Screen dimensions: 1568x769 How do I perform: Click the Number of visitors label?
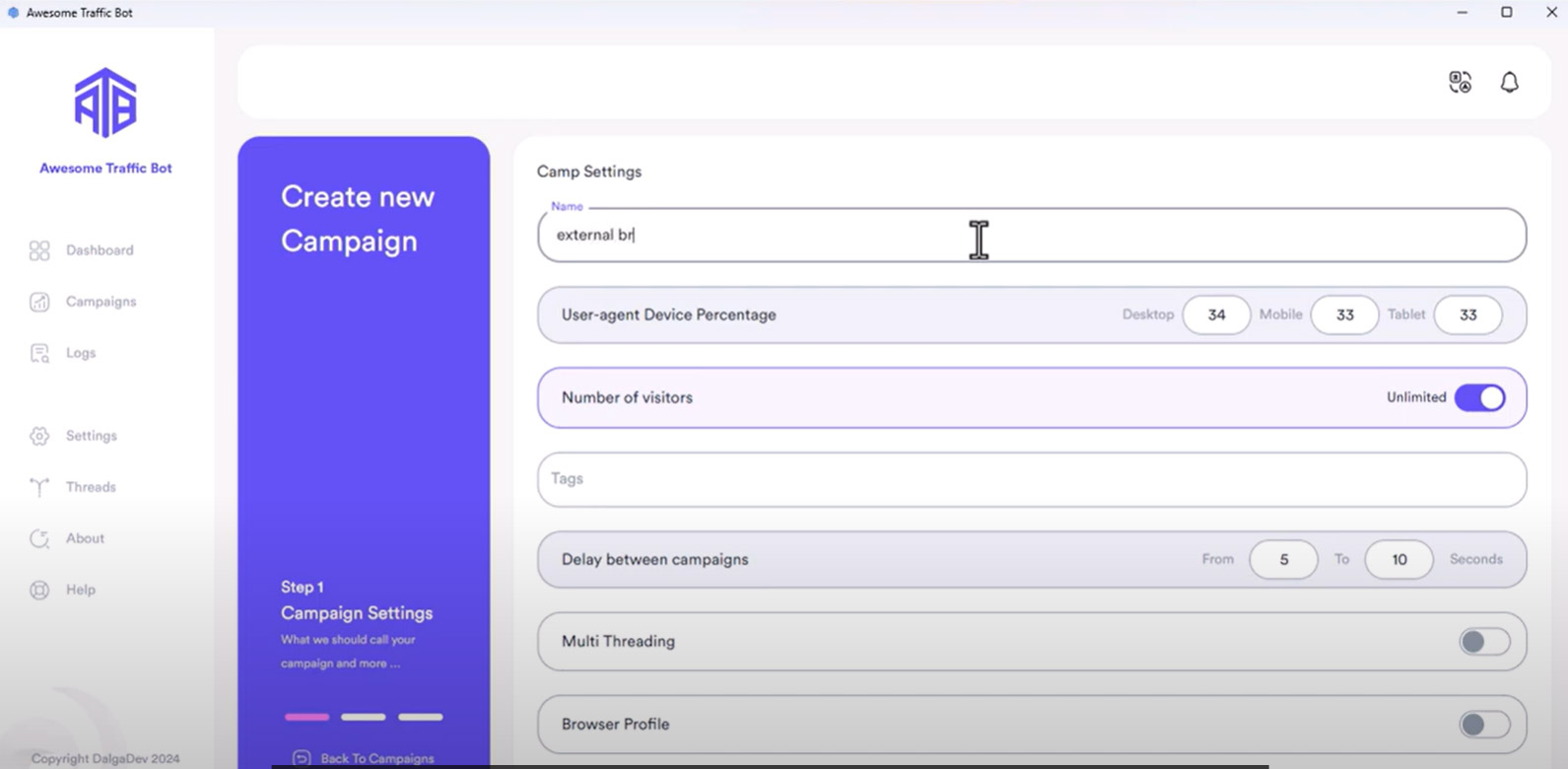[x=627, y=398]
